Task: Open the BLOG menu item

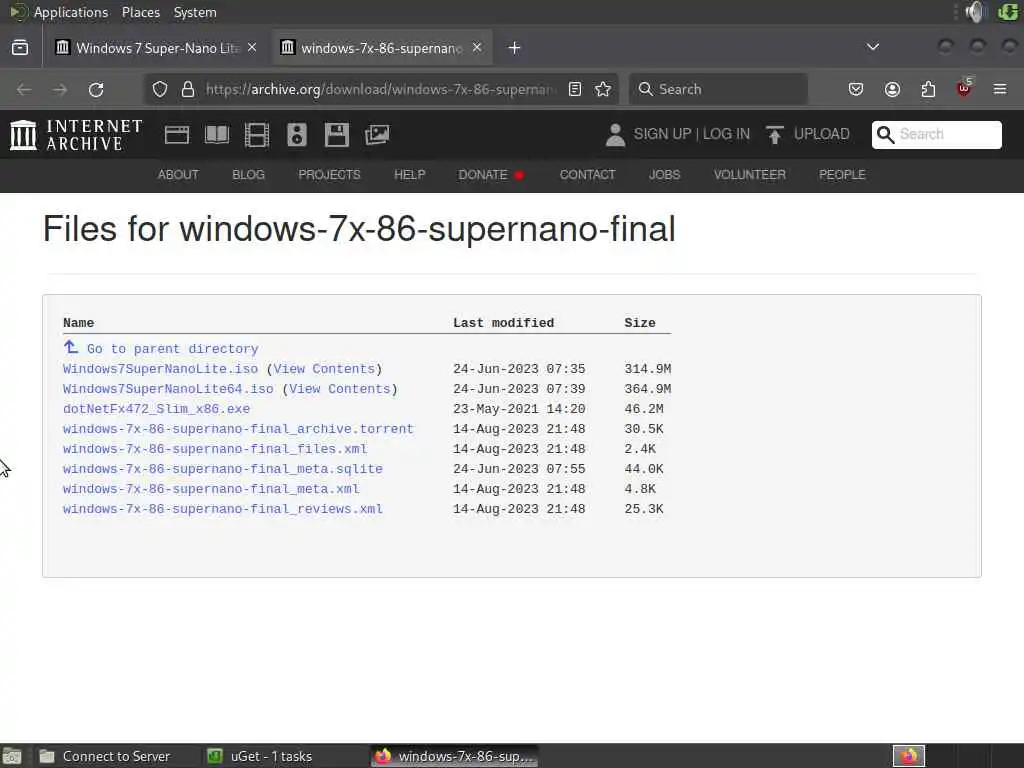Action: point(249,175)
